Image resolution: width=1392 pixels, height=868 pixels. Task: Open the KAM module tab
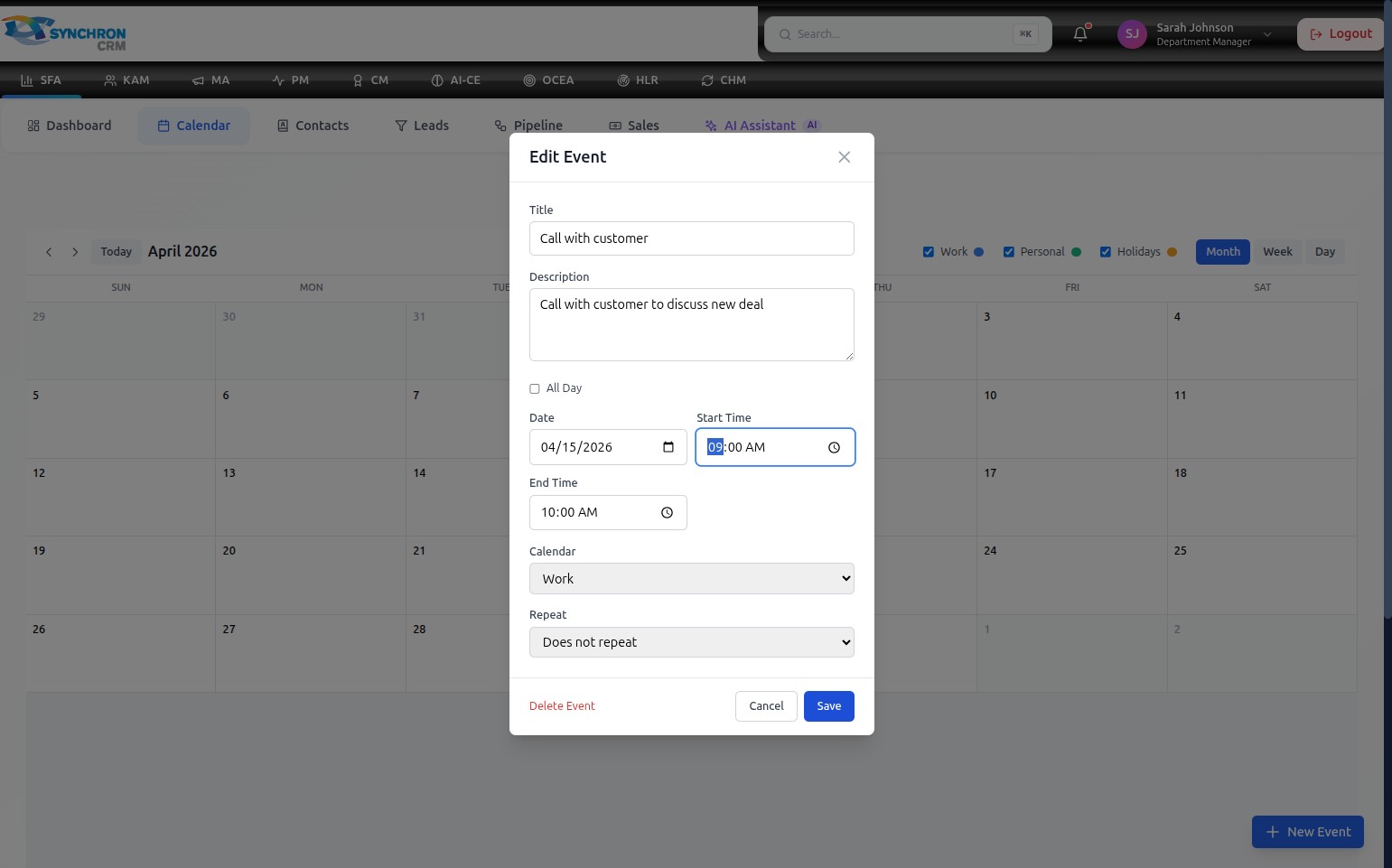(x=126, y=80)
